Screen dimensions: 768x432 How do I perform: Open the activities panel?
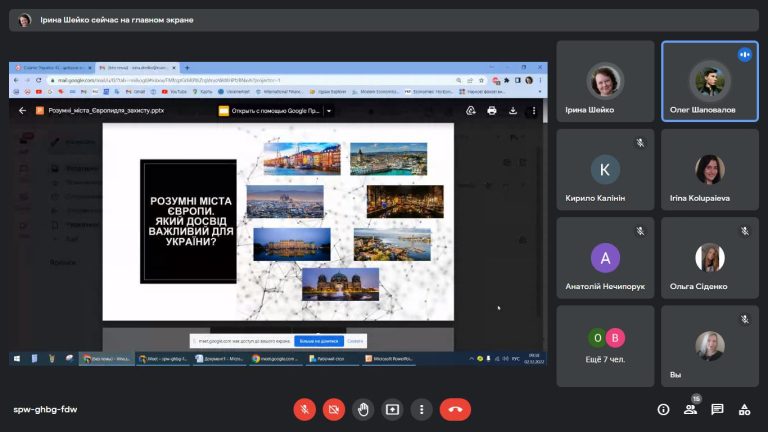(x=744, y=409)
